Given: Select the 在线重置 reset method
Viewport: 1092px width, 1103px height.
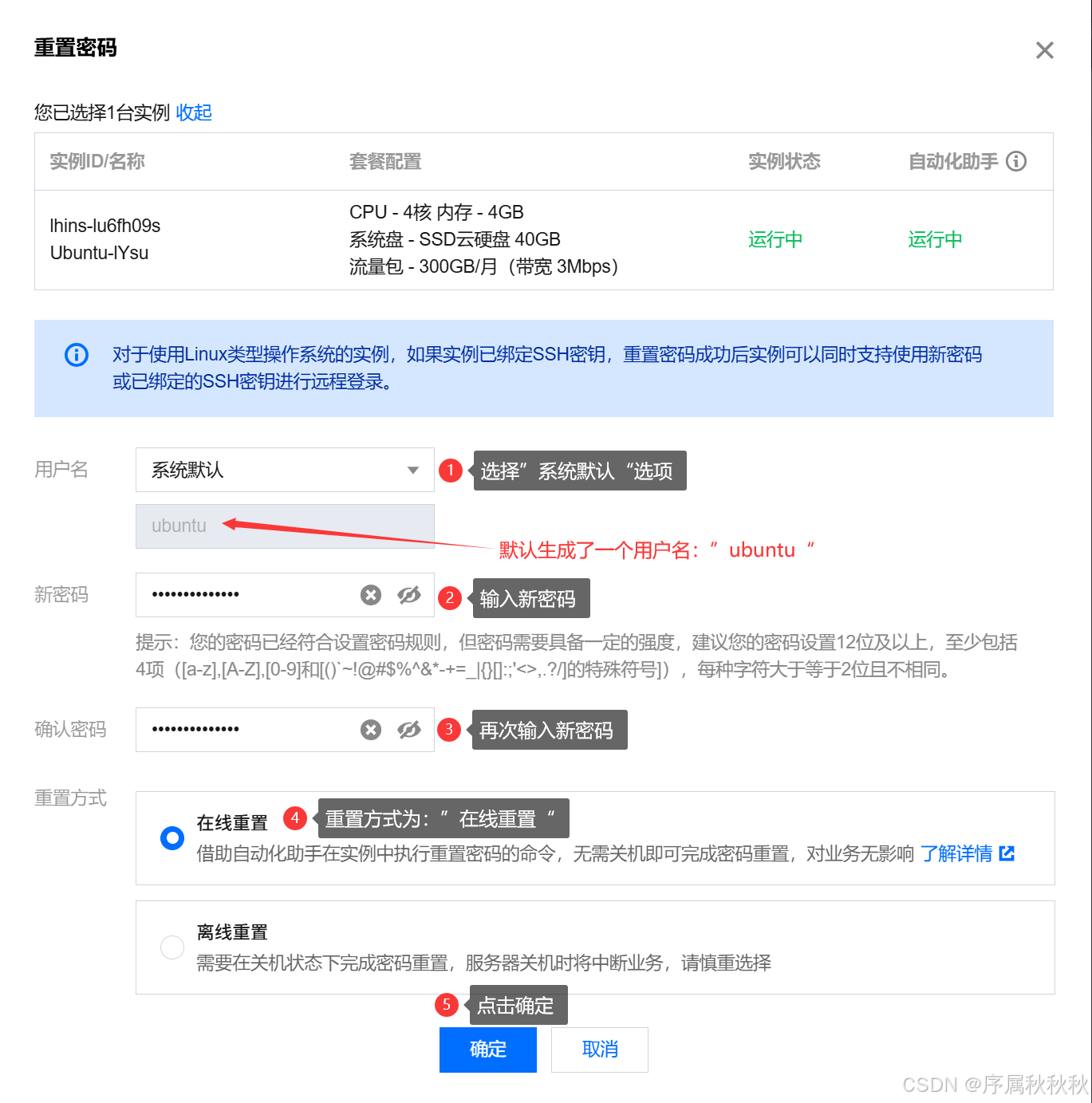Looking at the screenshot, I should (x=171, y=837).
